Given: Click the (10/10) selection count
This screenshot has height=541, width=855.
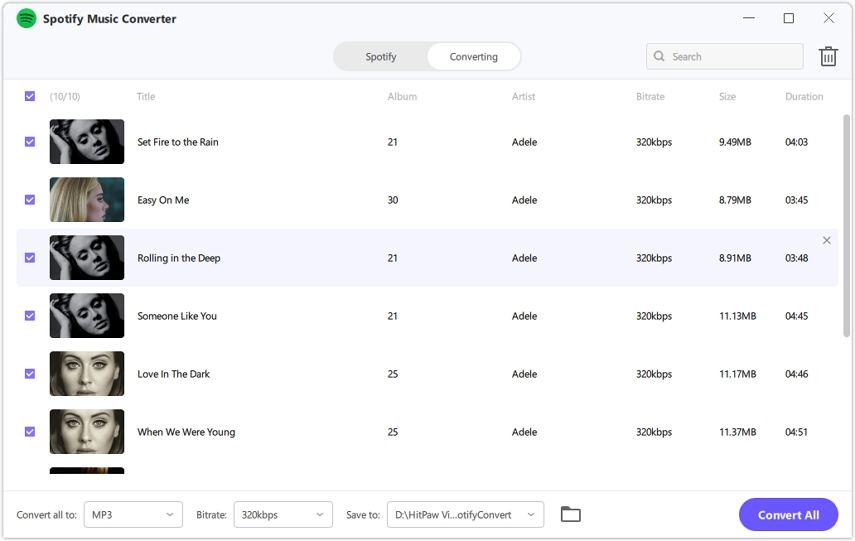Looking at the screenshot, I should pos(65,97).
